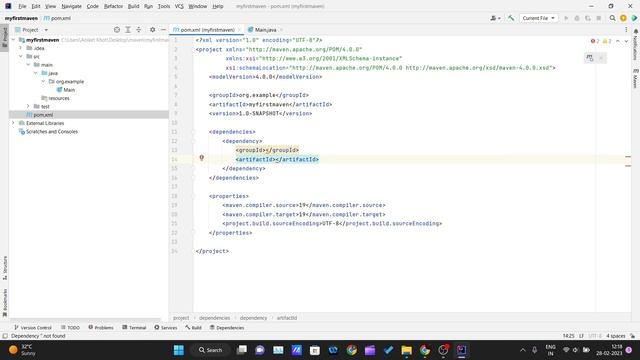This screenshot has height=360, width=640.
Task: Open Search Everywhere magnifier icon
Action: (612, 18)
